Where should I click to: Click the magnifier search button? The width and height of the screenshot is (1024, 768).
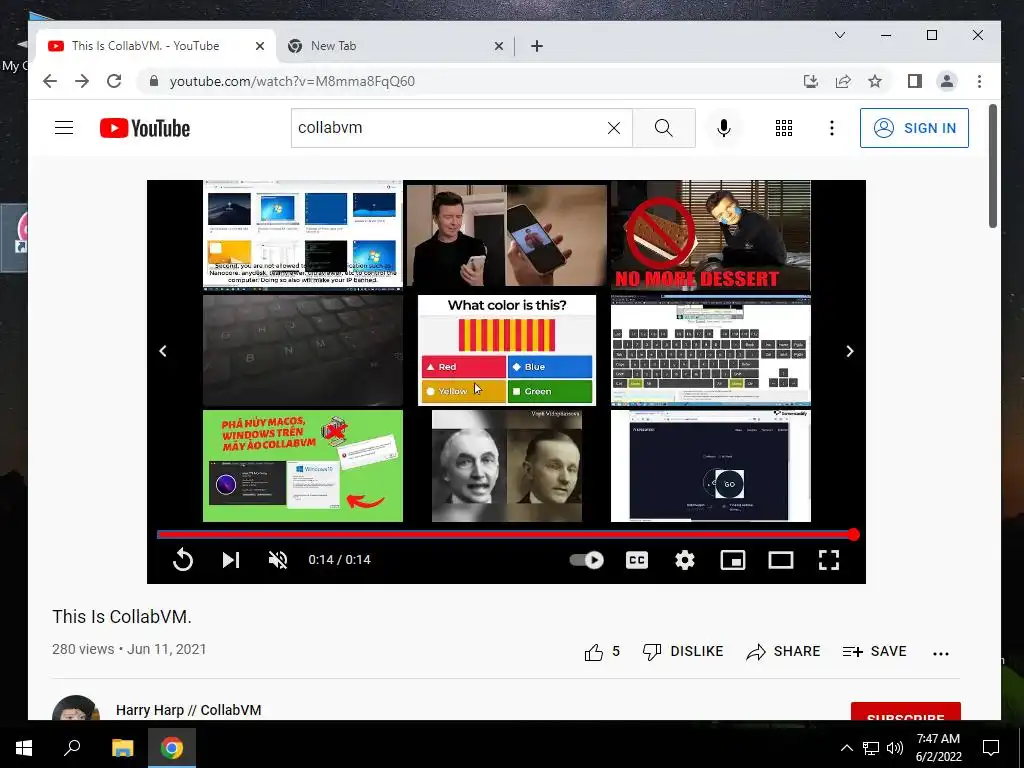[664, 128]
